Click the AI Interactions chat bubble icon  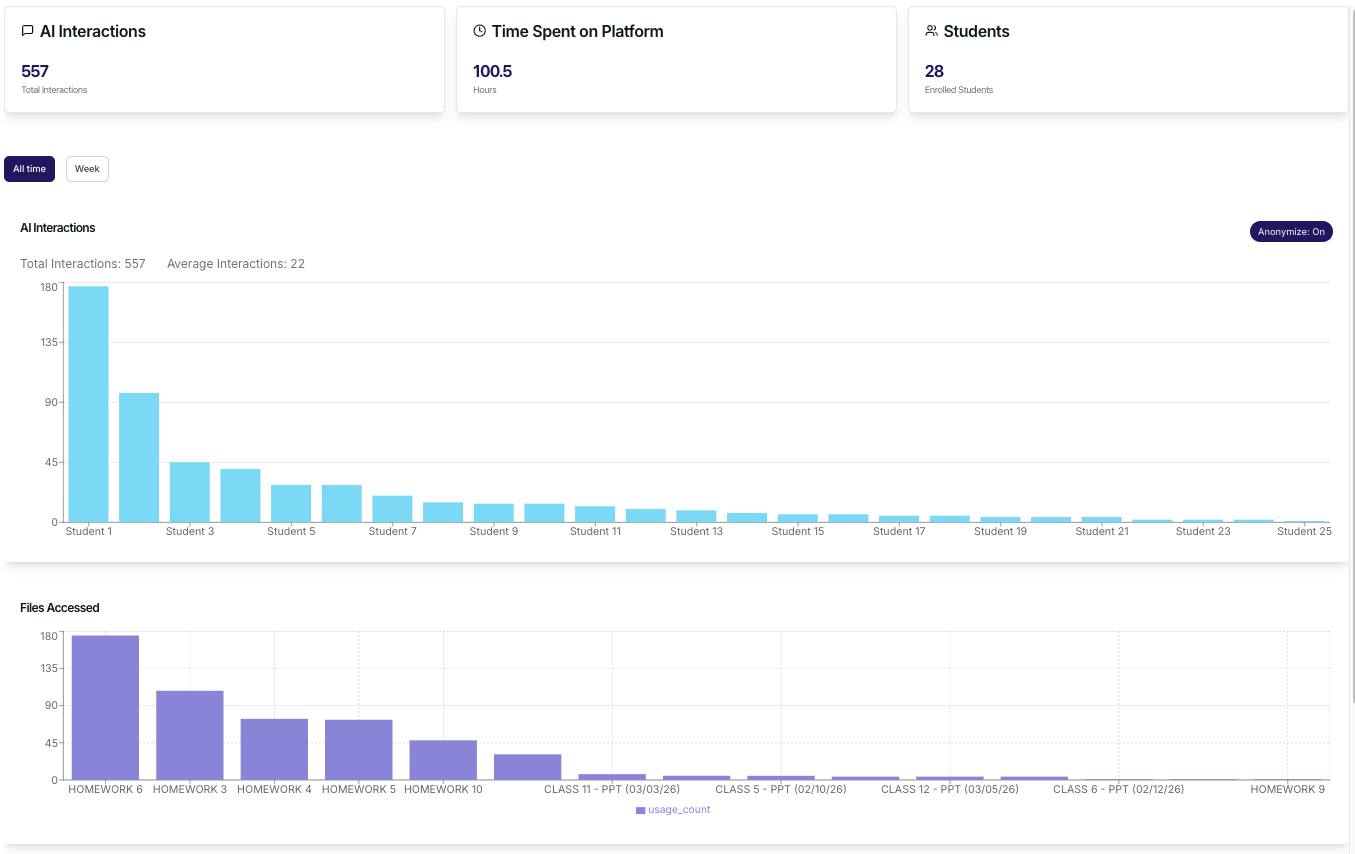[28, 31]
